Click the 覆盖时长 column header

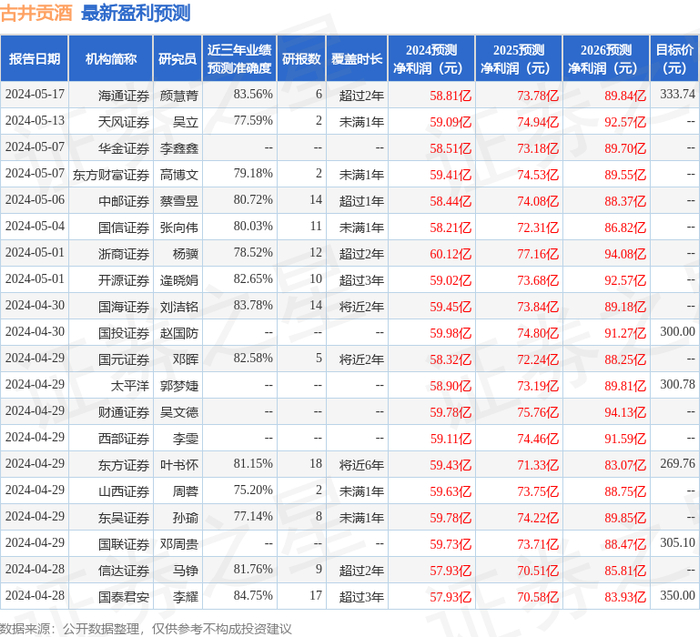tap(357, 59)
